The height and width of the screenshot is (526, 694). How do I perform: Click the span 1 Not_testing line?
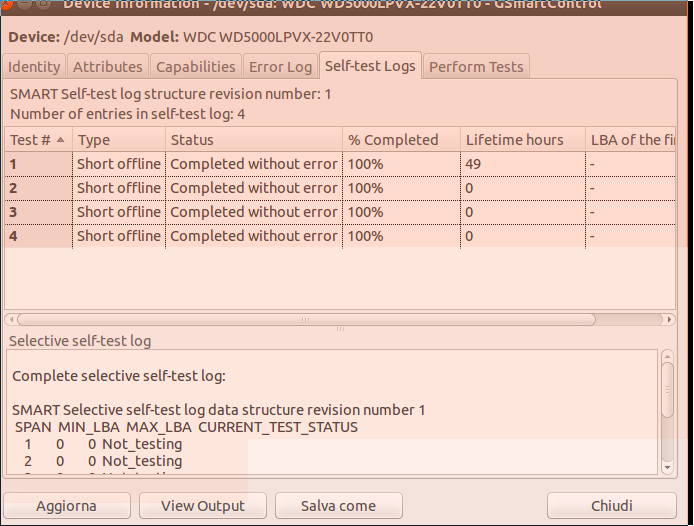[103, 444]
